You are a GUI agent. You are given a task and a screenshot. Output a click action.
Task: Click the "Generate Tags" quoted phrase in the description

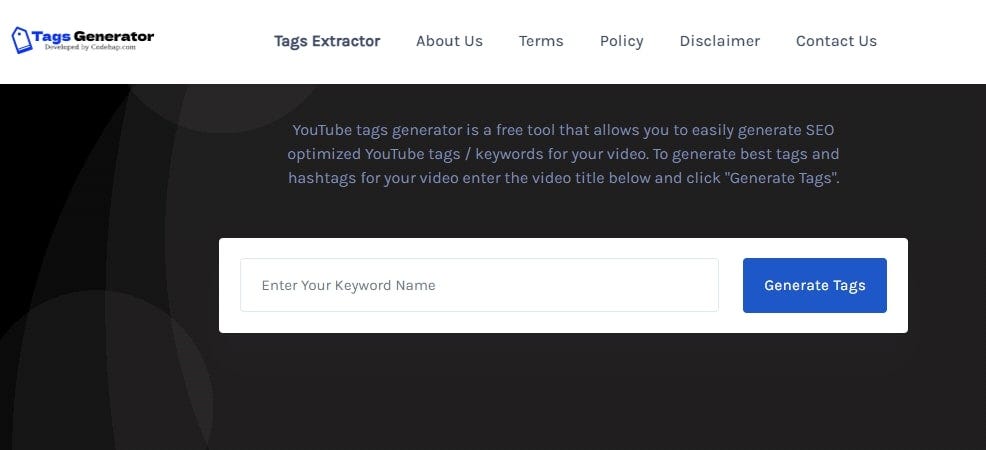point(780,178)
